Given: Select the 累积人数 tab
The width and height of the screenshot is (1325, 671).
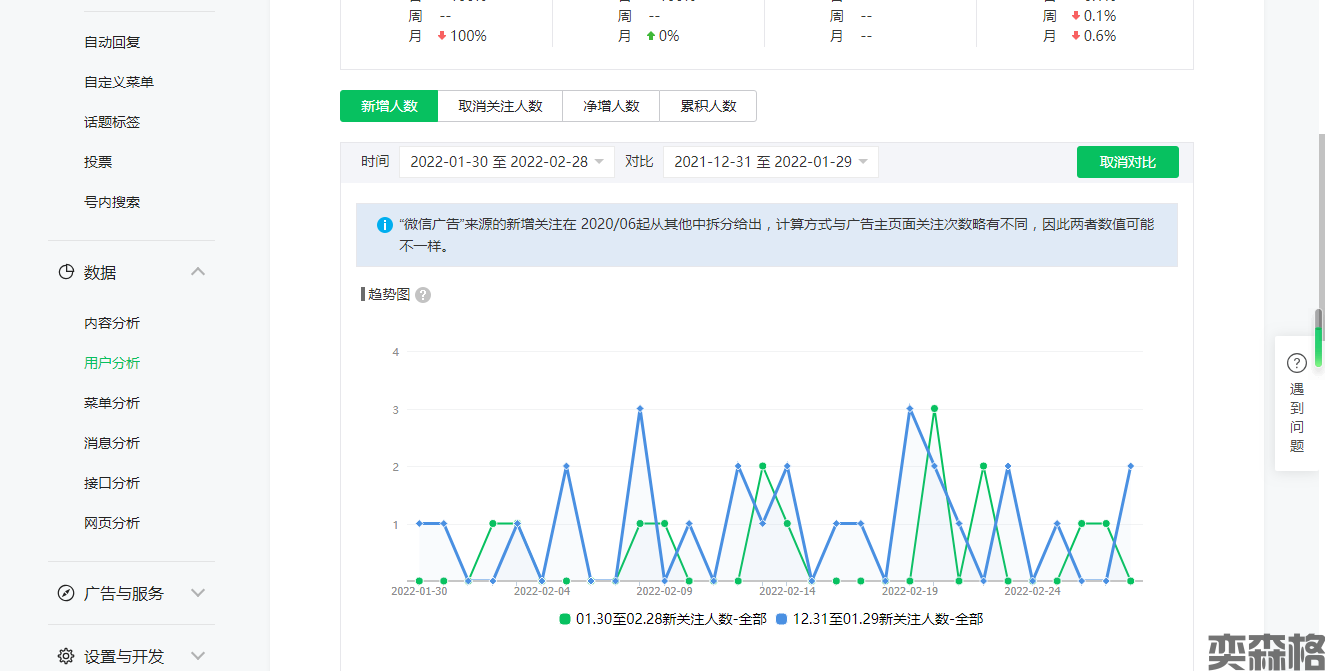Looking at the screenshot, I should point(708,106).
